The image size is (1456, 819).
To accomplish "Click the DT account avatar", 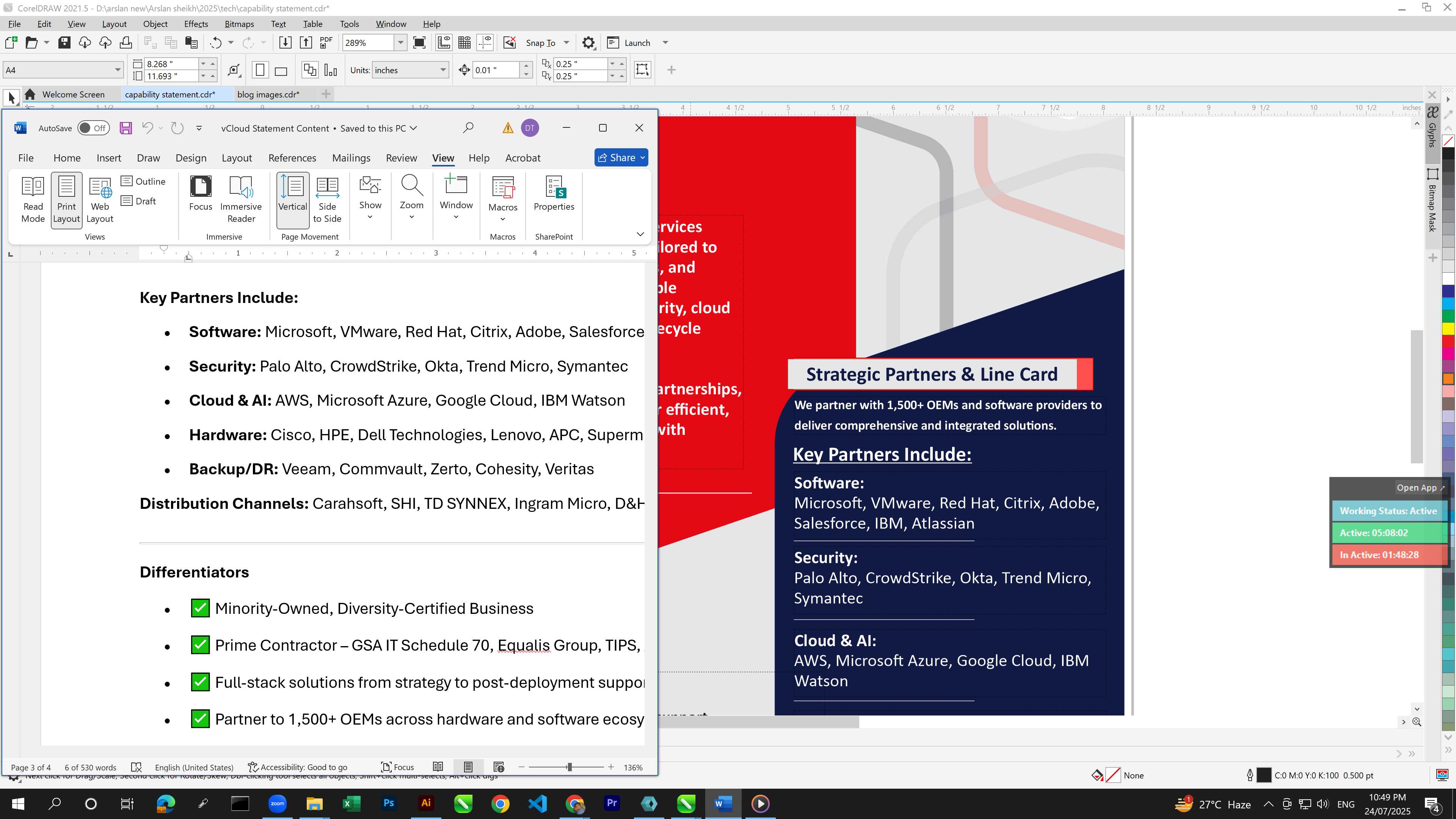I will tap(530, 128).
